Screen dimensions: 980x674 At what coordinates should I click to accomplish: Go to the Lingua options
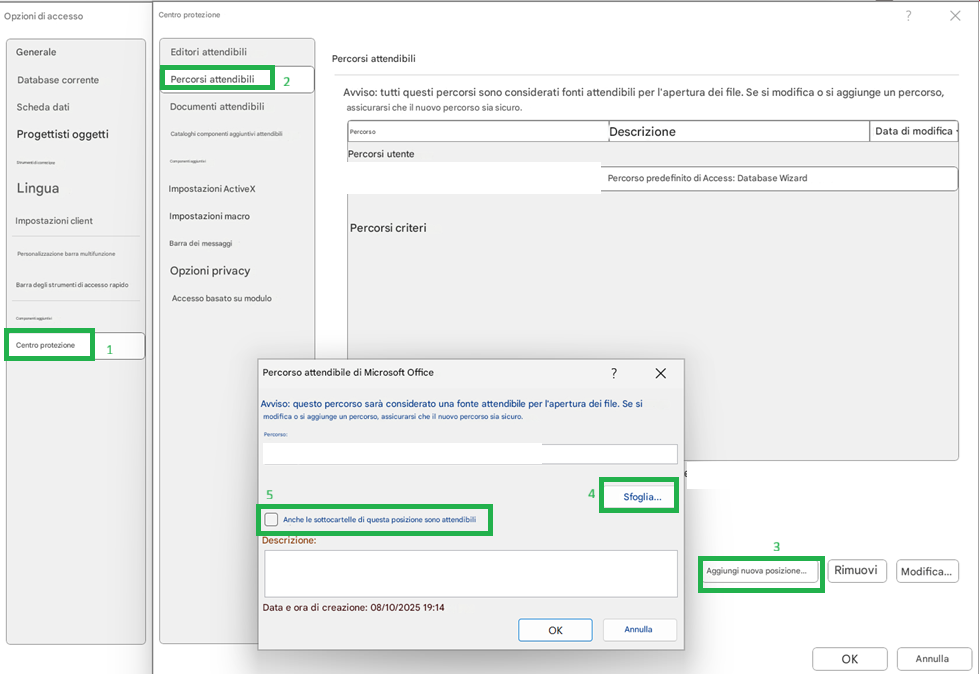38,188
